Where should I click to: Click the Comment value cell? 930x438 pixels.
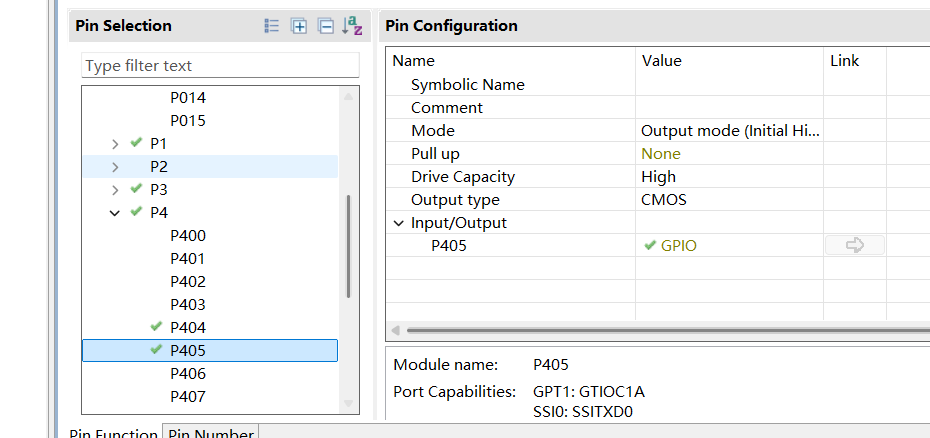point(730,107)
